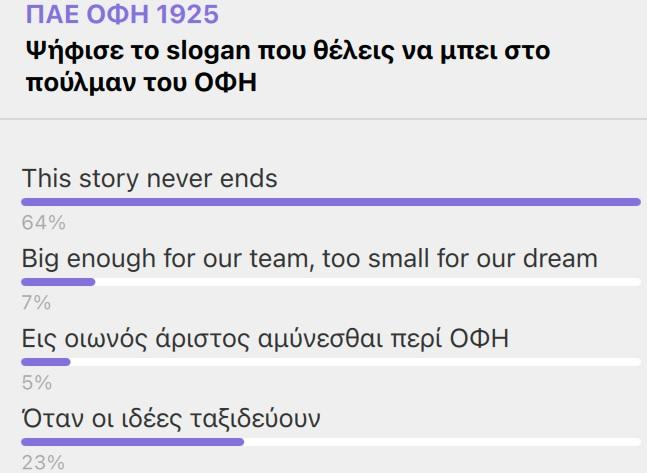Choose the 'Όταν οι ιδέες ταξιδεύουν' option
Viewport: 647px width, 473px height.
(x=171, y=419)
